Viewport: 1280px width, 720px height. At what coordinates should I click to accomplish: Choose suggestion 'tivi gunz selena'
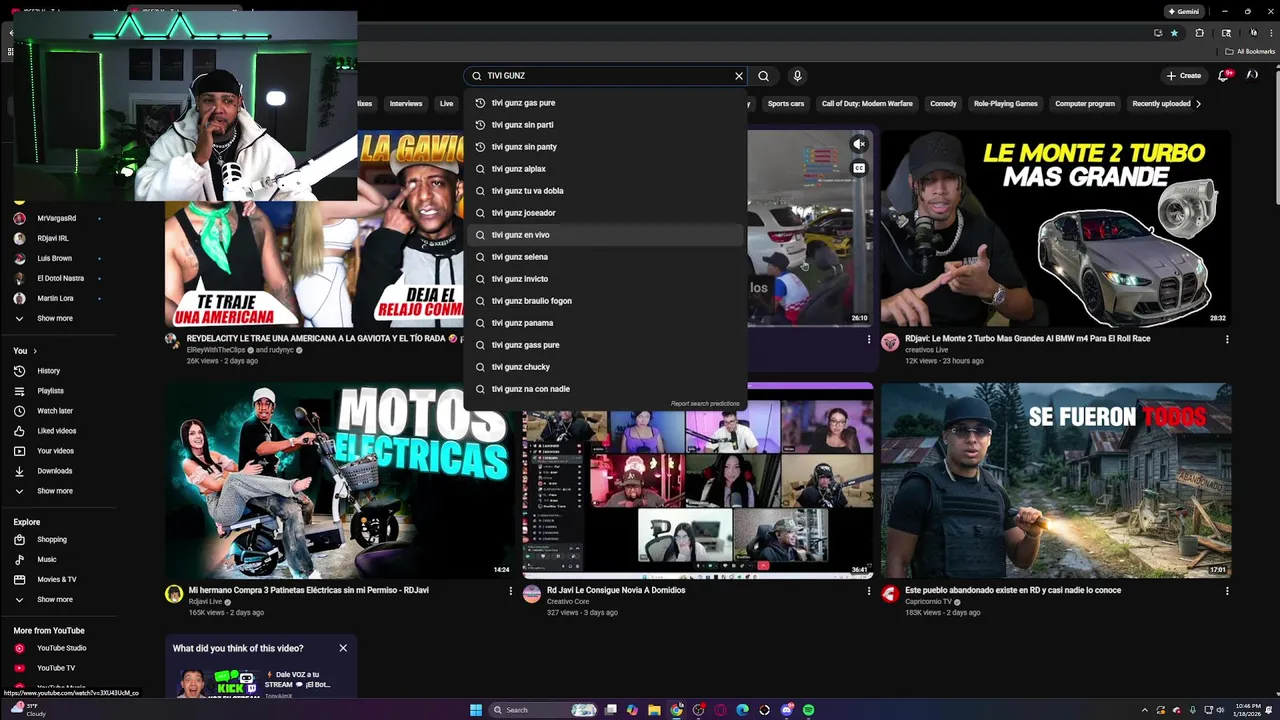pos(606,257)
